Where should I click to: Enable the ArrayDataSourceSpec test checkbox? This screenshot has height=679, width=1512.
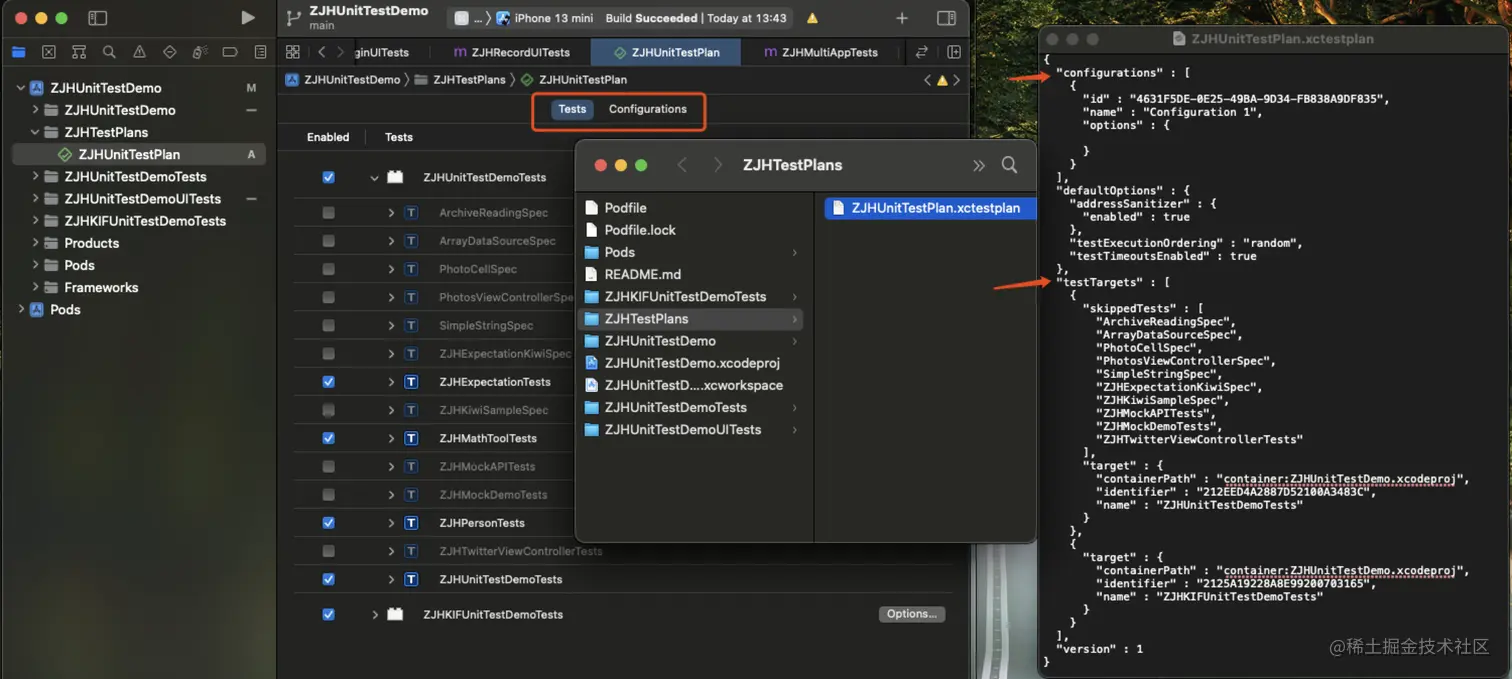(x=328, y=241)
